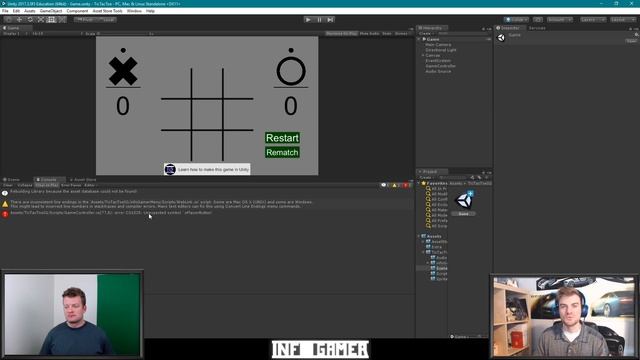The height and width of the screenshot is (360, 640).
Task: Select the Hierarchy panel tab
Action: (x=432, y=28)
